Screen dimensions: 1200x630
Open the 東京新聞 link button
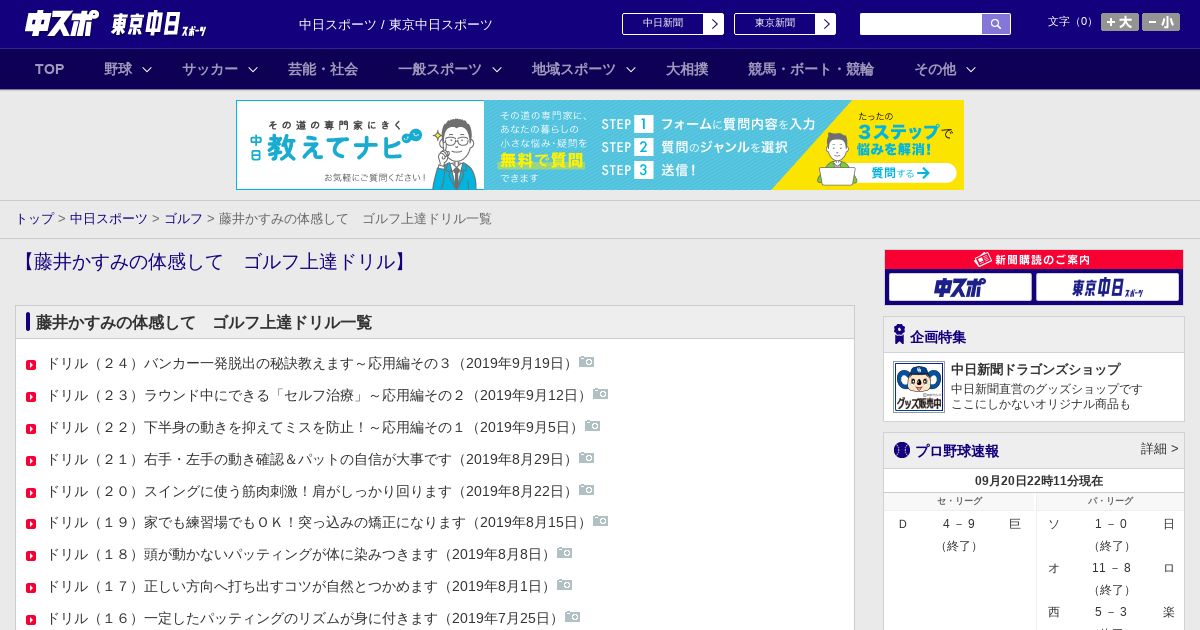click(785, 24)
